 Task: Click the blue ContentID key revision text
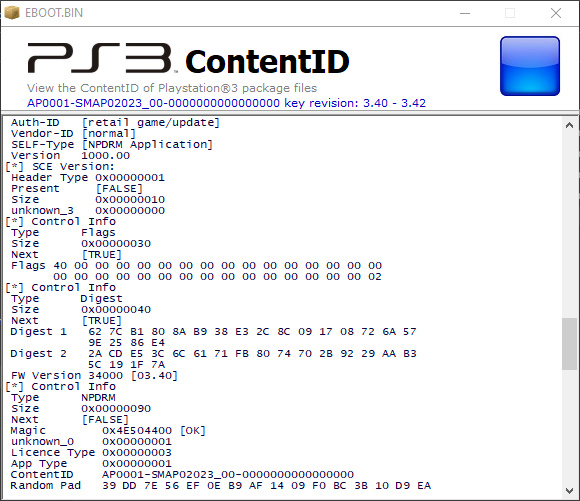pyautogui.click(x=226, y=103)
